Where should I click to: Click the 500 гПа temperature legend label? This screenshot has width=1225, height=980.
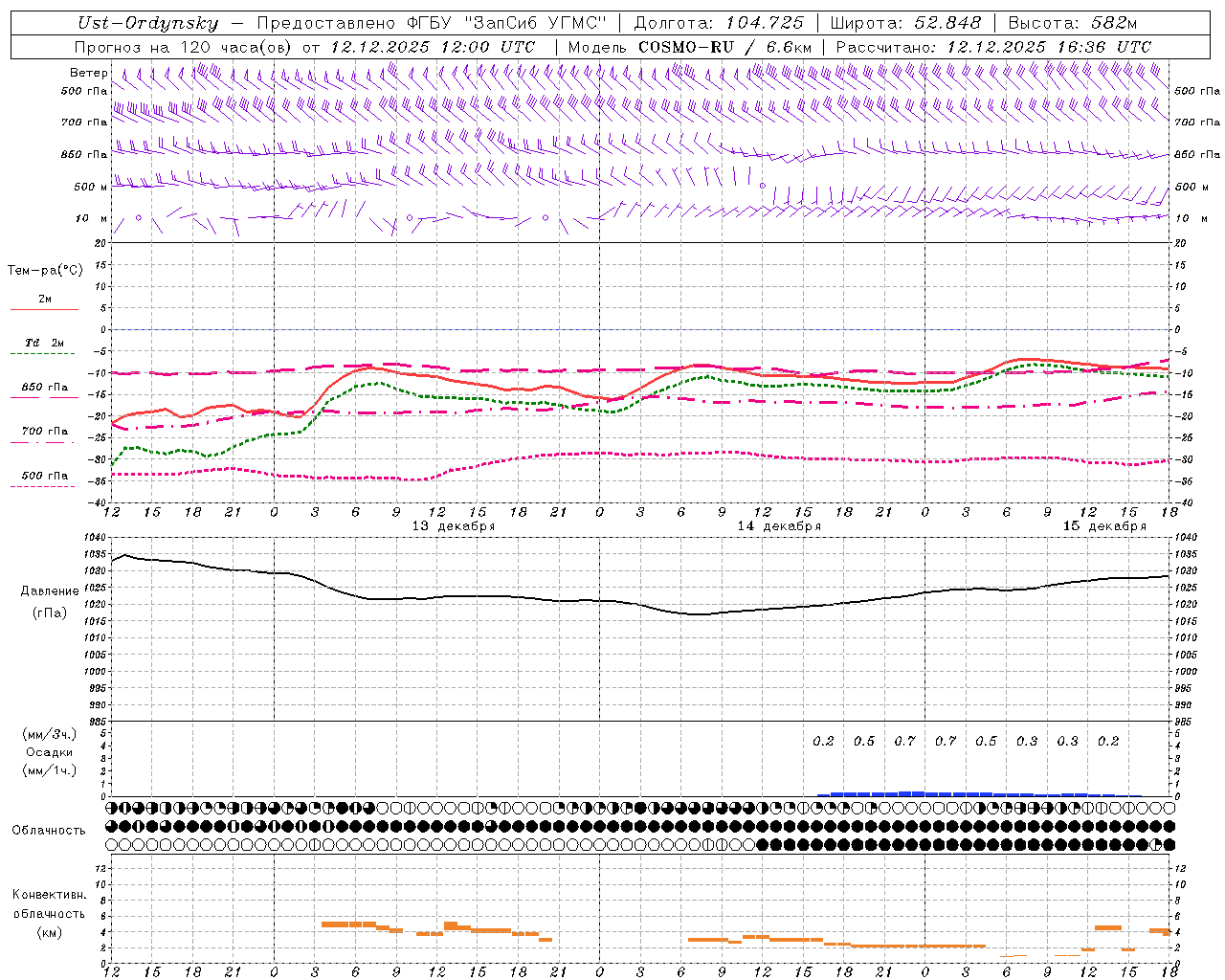point(44,476)
